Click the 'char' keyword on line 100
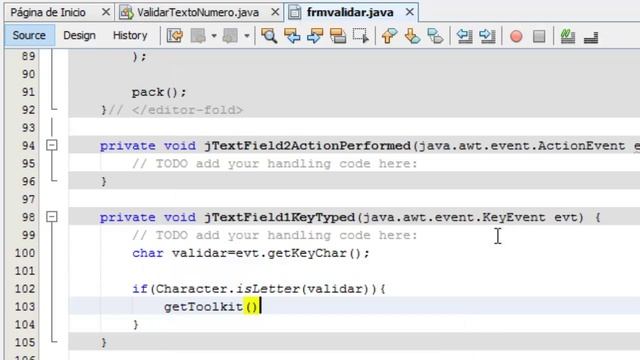Screen dimensions: 640x360 point(147,253)
